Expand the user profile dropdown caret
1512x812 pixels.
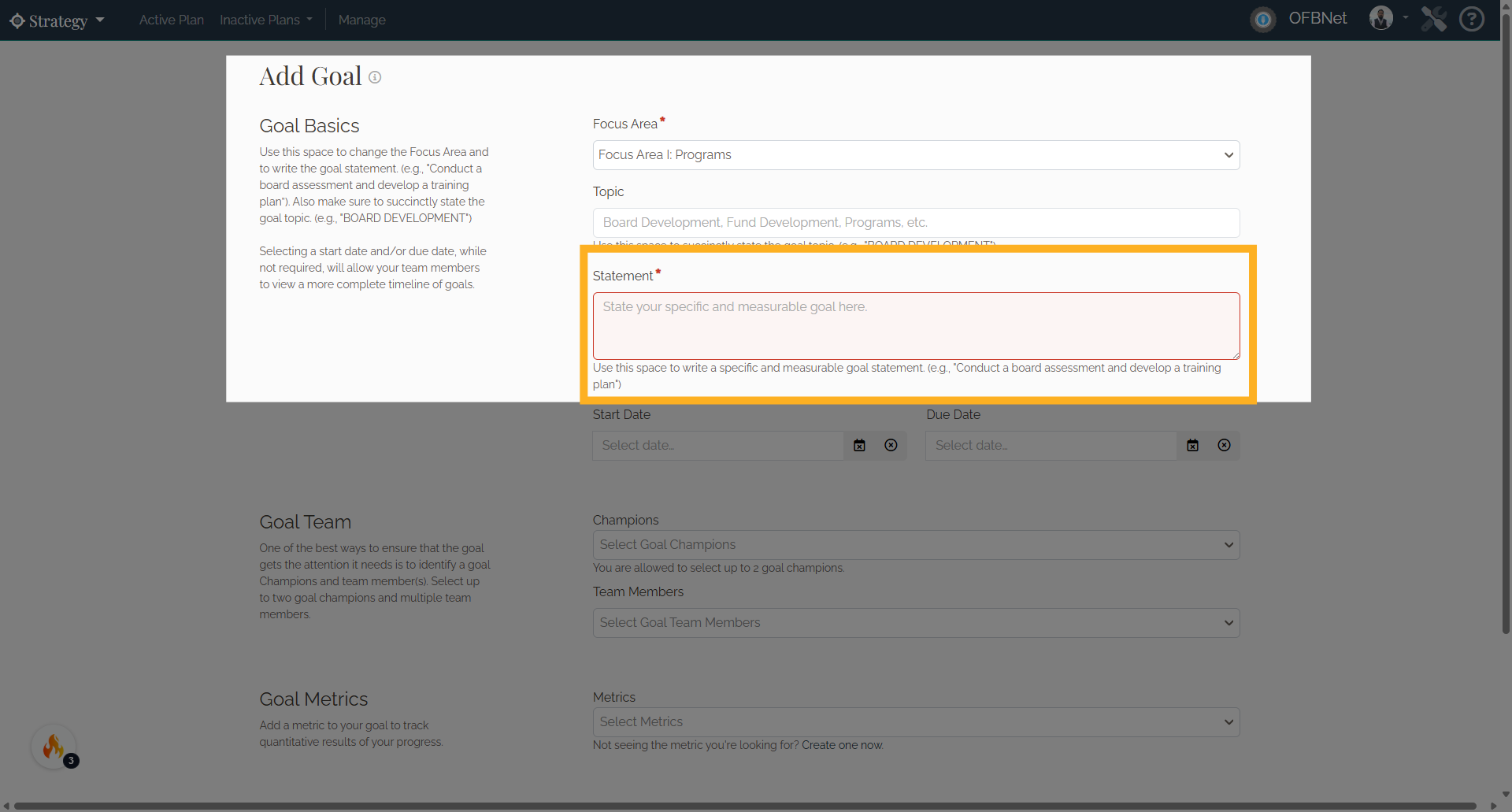(x=1406, y=17)
